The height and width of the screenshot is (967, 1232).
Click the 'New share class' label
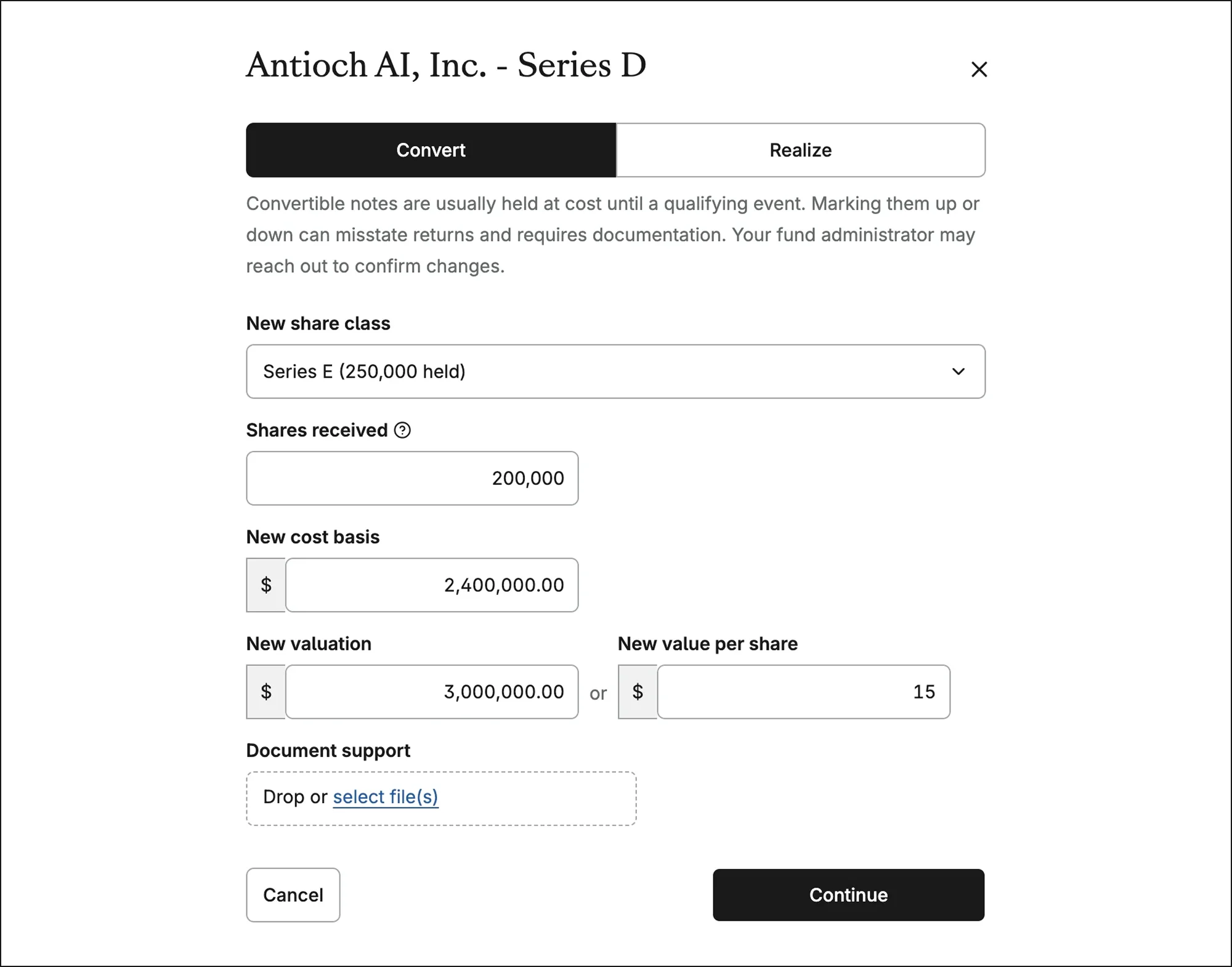point(318,323)
